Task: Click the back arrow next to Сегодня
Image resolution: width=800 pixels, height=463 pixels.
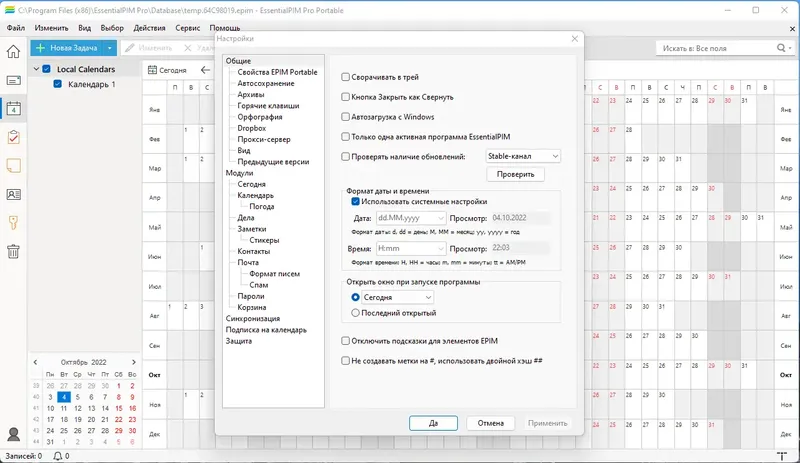Action: (x=205, y=70)
